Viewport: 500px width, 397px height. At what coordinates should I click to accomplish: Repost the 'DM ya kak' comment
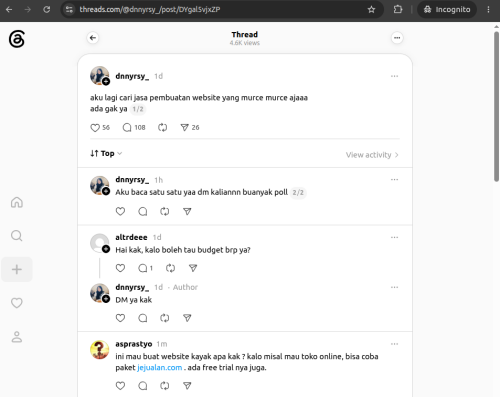pyautogui.click(x=165, y=318)
